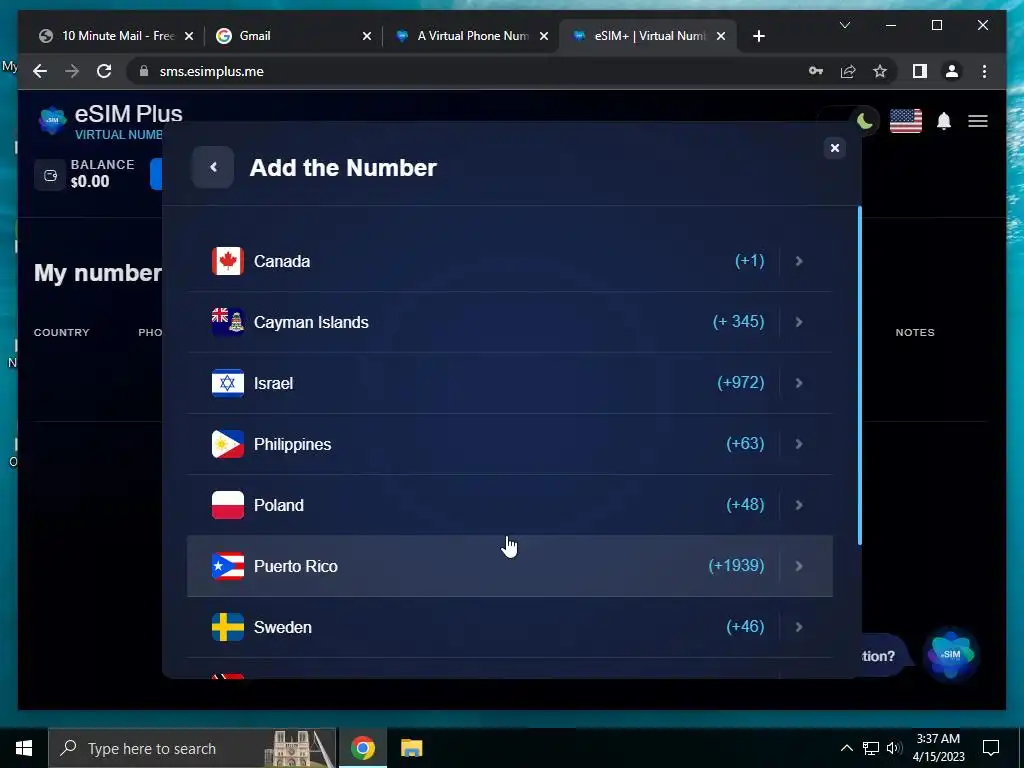Expand the Israel row chevron
The width and height of the screenshot is (1024, 768).
coord(799,383)
